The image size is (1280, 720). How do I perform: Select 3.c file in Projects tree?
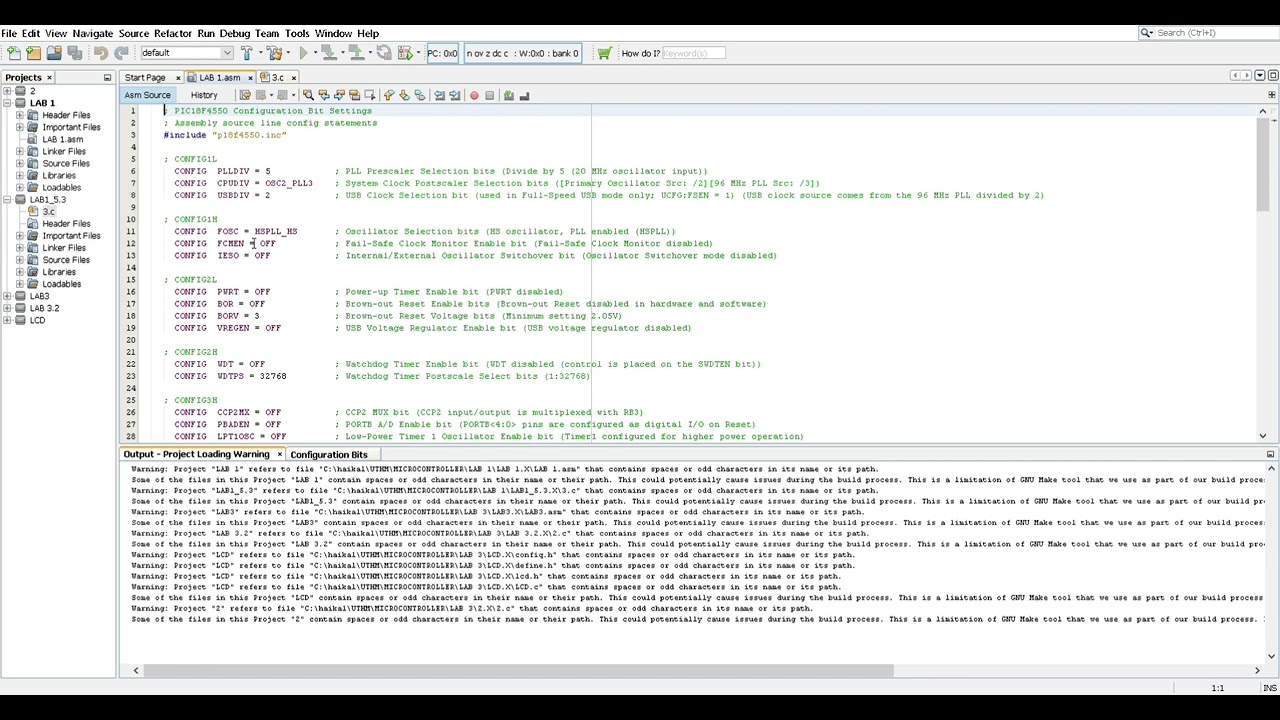coord(48,212)
